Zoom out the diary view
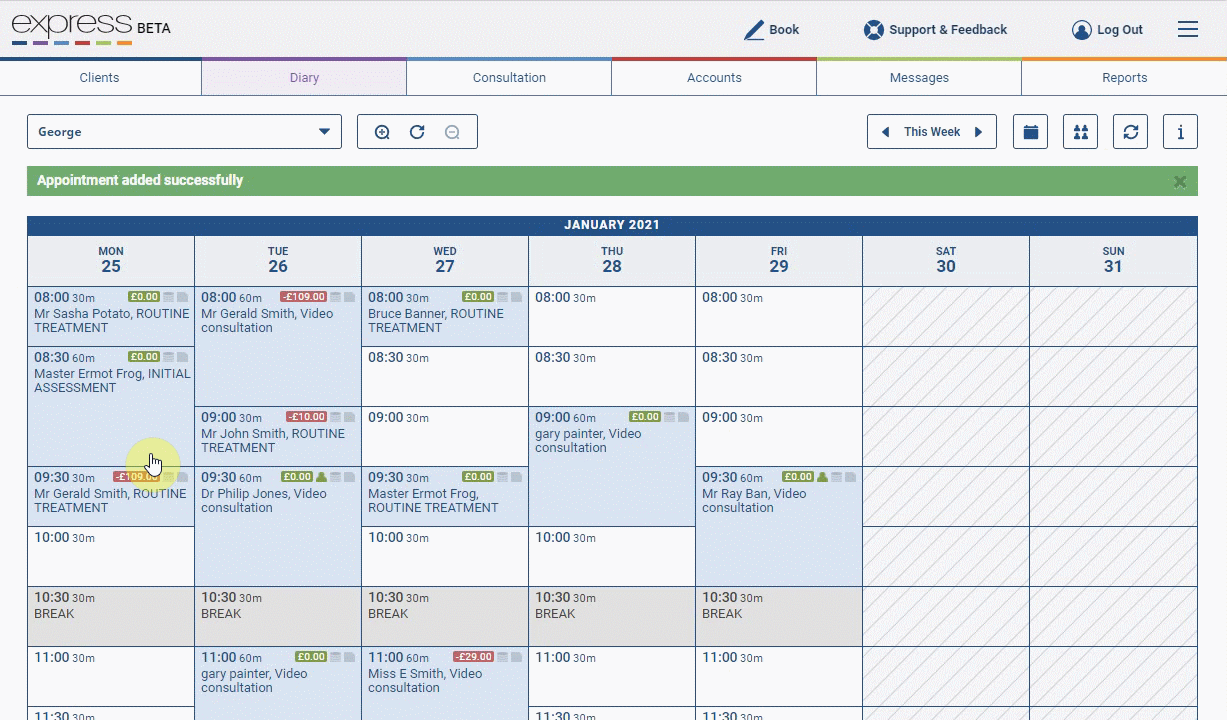 click(452, 132)
